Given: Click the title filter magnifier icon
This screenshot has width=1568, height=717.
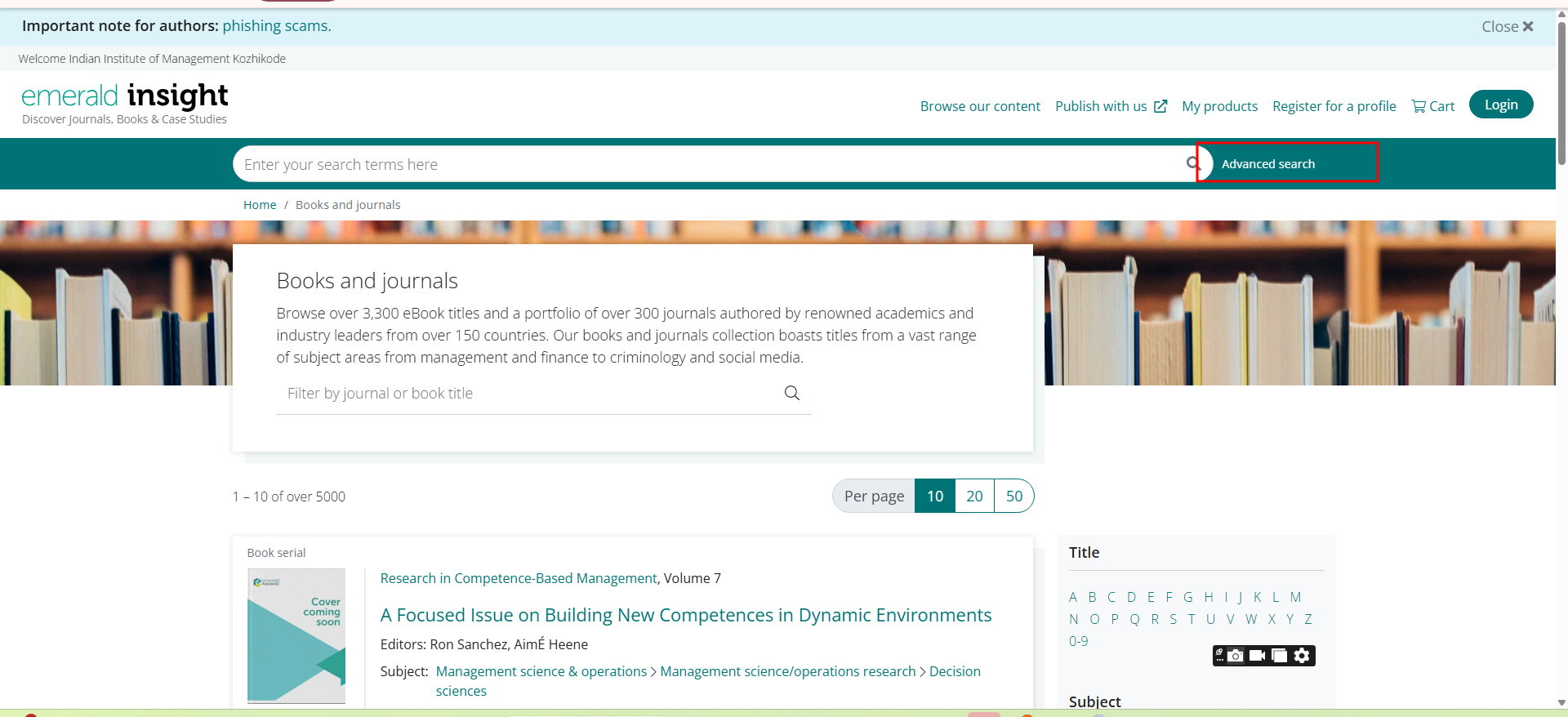Looking at the screenshot, I should (791, 393).
